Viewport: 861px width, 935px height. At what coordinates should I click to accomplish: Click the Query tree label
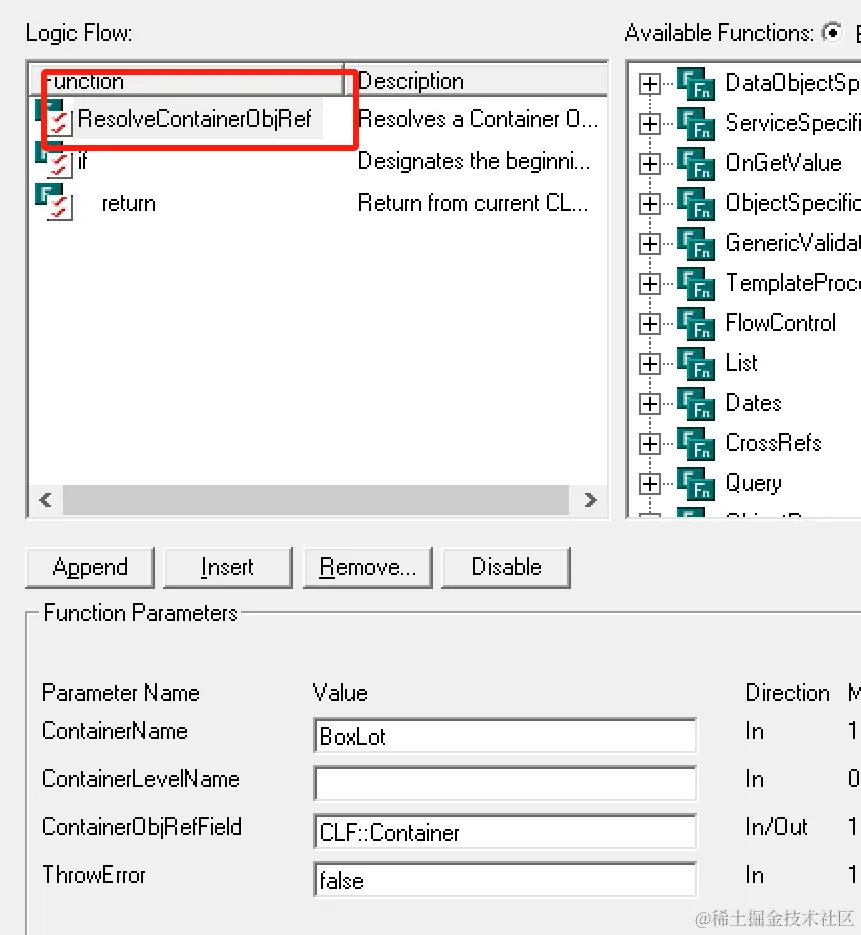pyautogui.click(x=754, y=483)
